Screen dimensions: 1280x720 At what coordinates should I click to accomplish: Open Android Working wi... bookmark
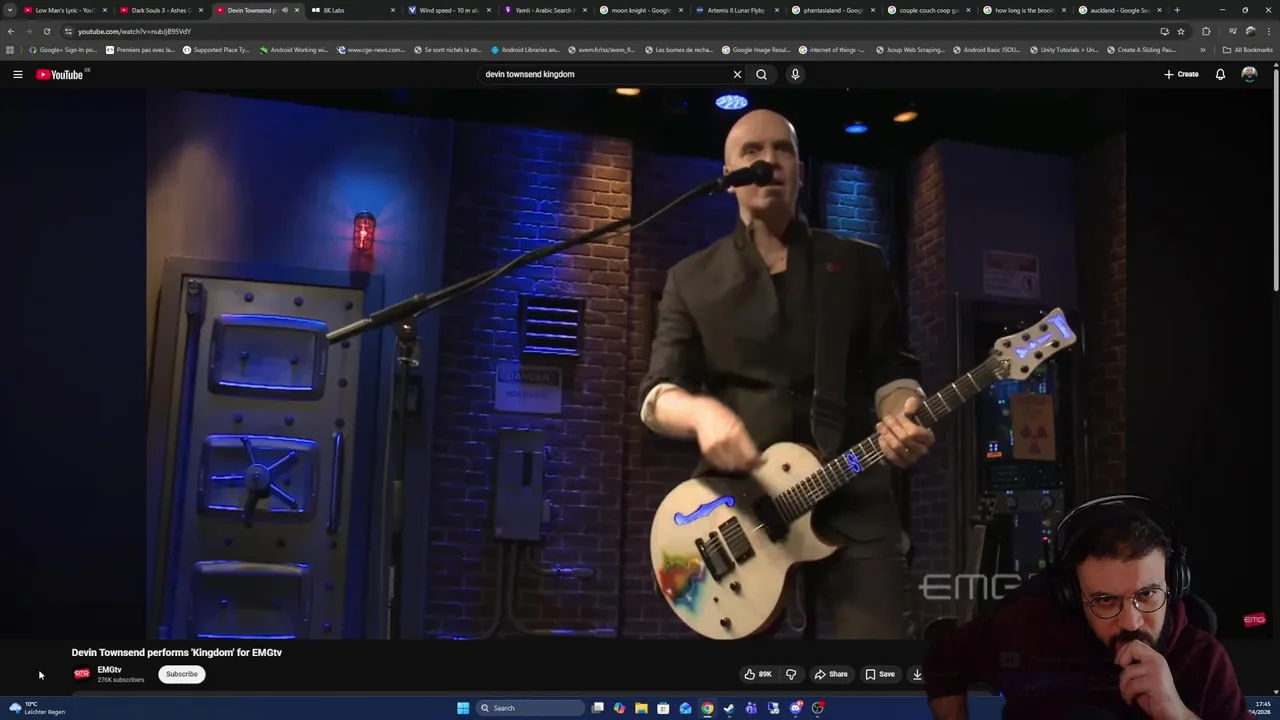[x=293, y=49]
